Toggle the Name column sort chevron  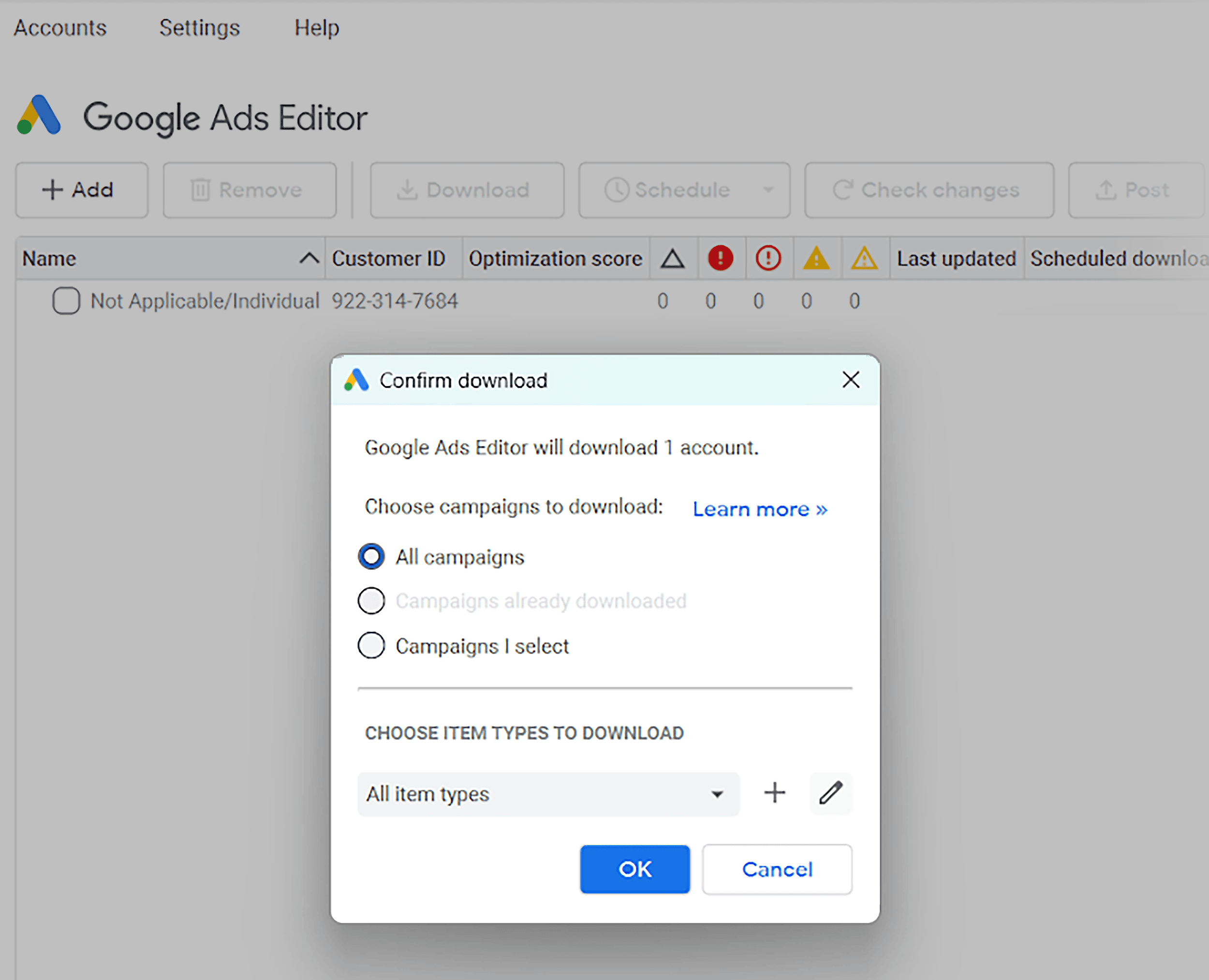pyautogui.click(x=310, y=258)
